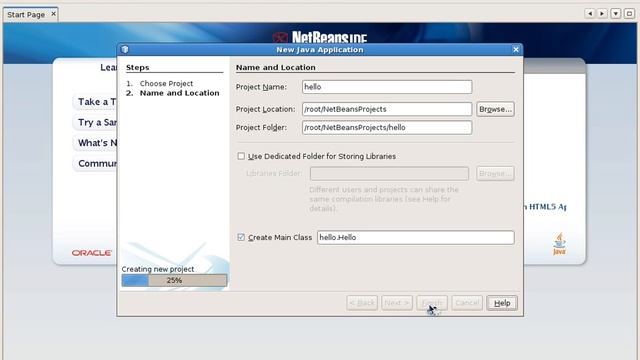
Task: Click the main class name field
Action: click(x=416, y=238)
